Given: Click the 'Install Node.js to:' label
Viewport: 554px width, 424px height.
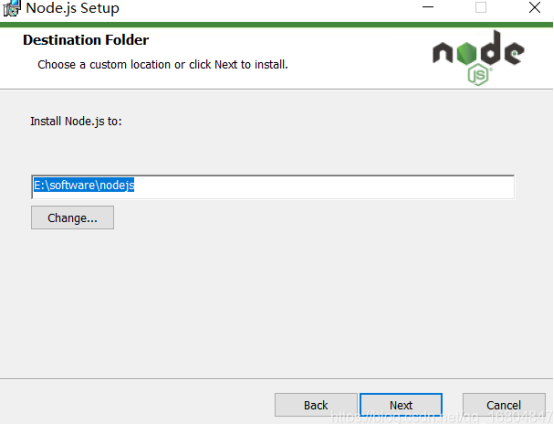Looking at the screenshot, I should (76, 121).
